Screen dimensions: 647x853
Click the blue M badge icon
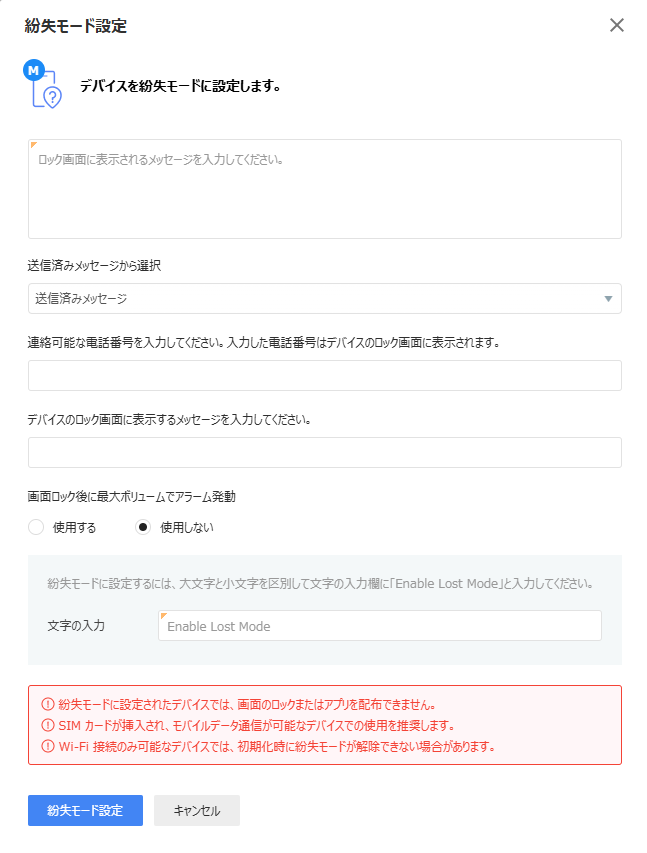(x=34, y=70)
